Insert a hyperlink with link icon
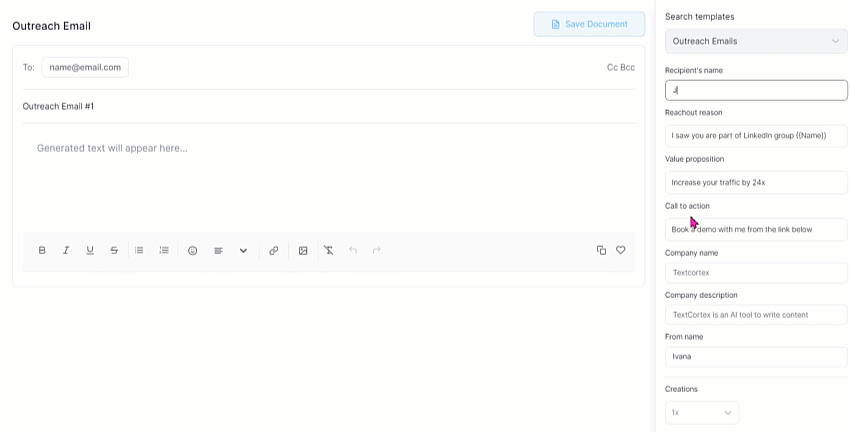The height and width of the screenshot is (432, 850). pos(274,250)
